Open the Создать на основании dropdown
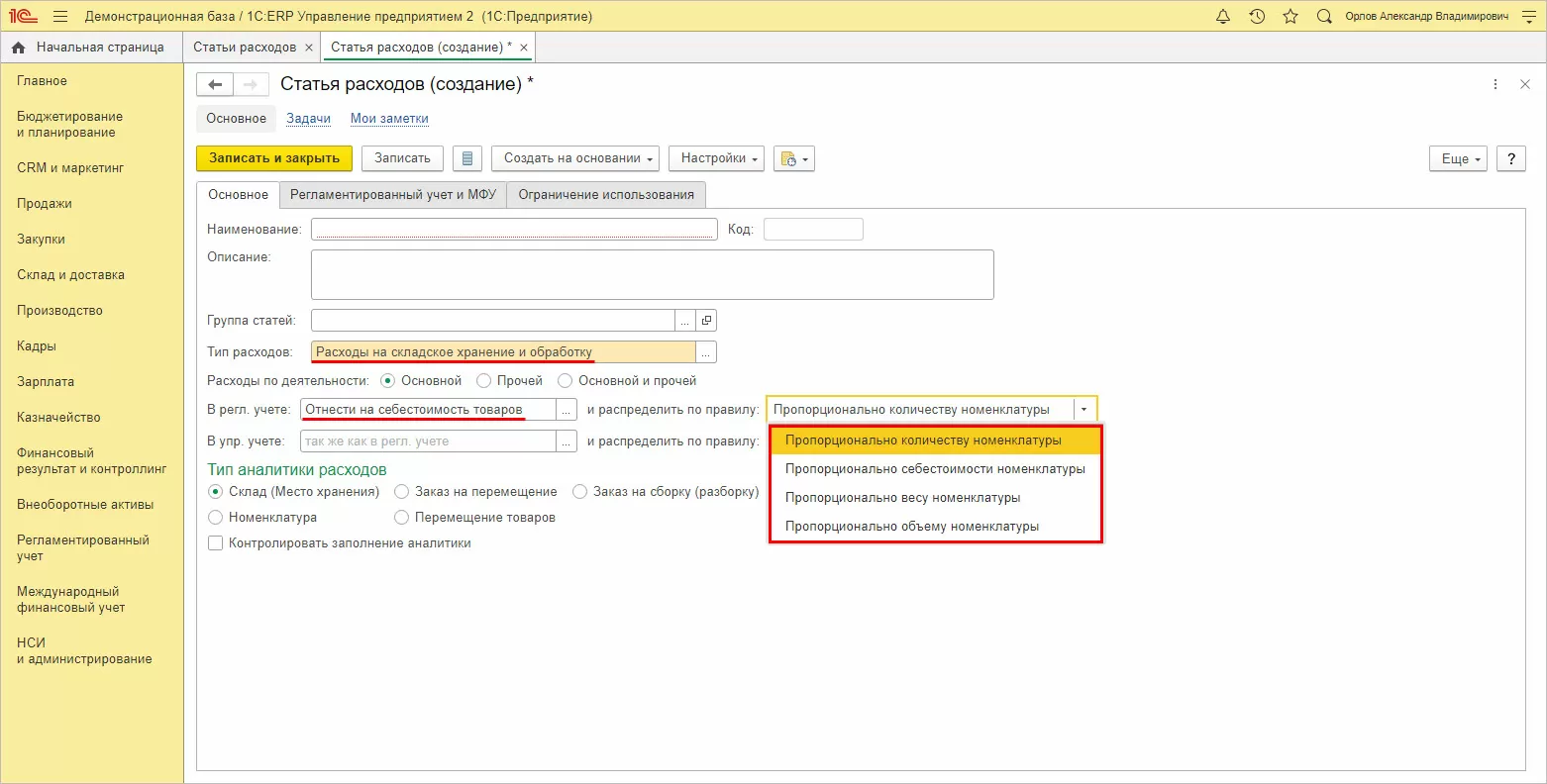This screenshot has height=784, width=1547. pos(575,158)
